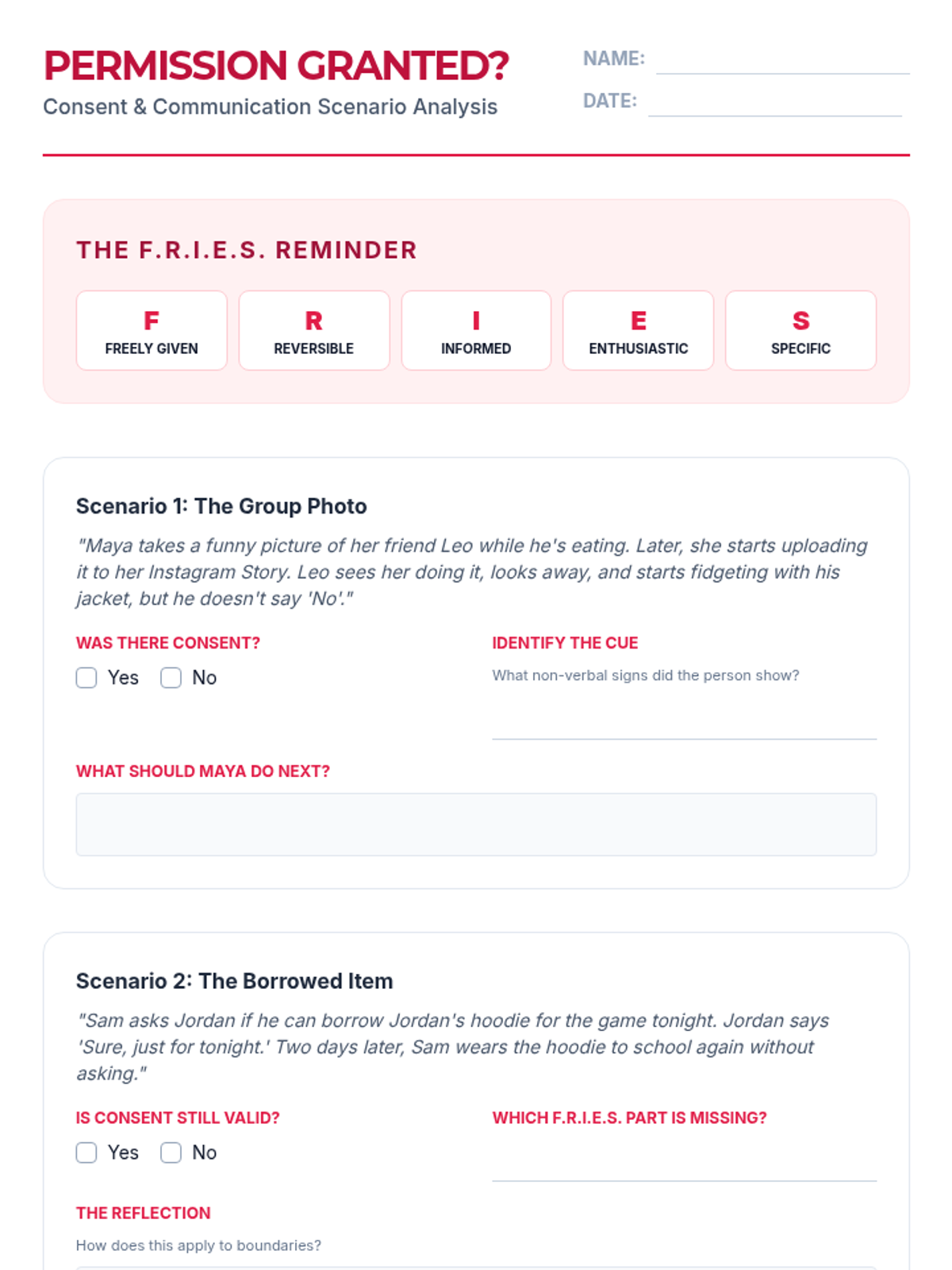
Task: Check No under Was There Consent
Action: click(171, 678)
